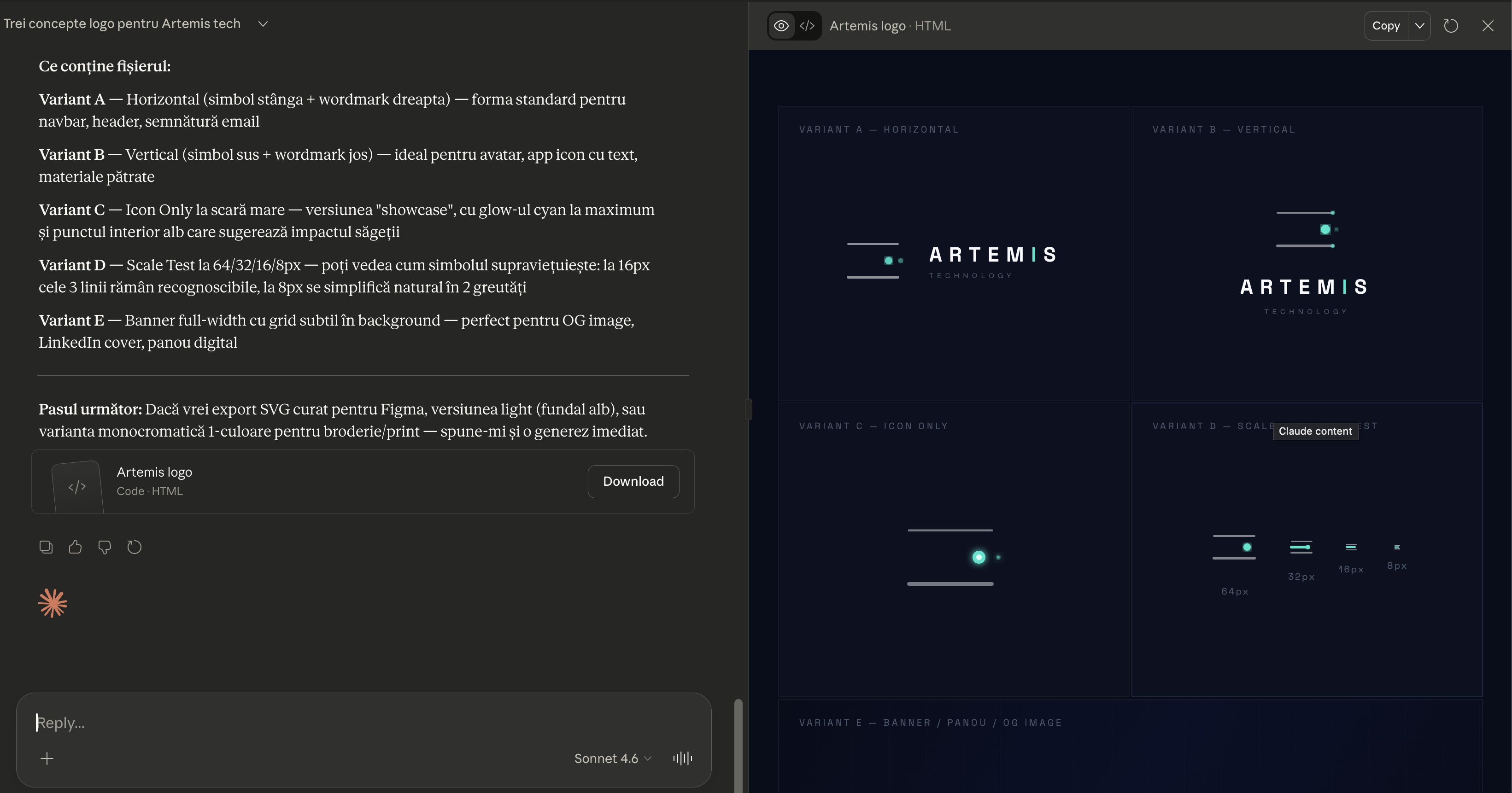Viewport: 1512px width, 793px height.
Task: Click the panel resize divider handle
Action: 748,409
